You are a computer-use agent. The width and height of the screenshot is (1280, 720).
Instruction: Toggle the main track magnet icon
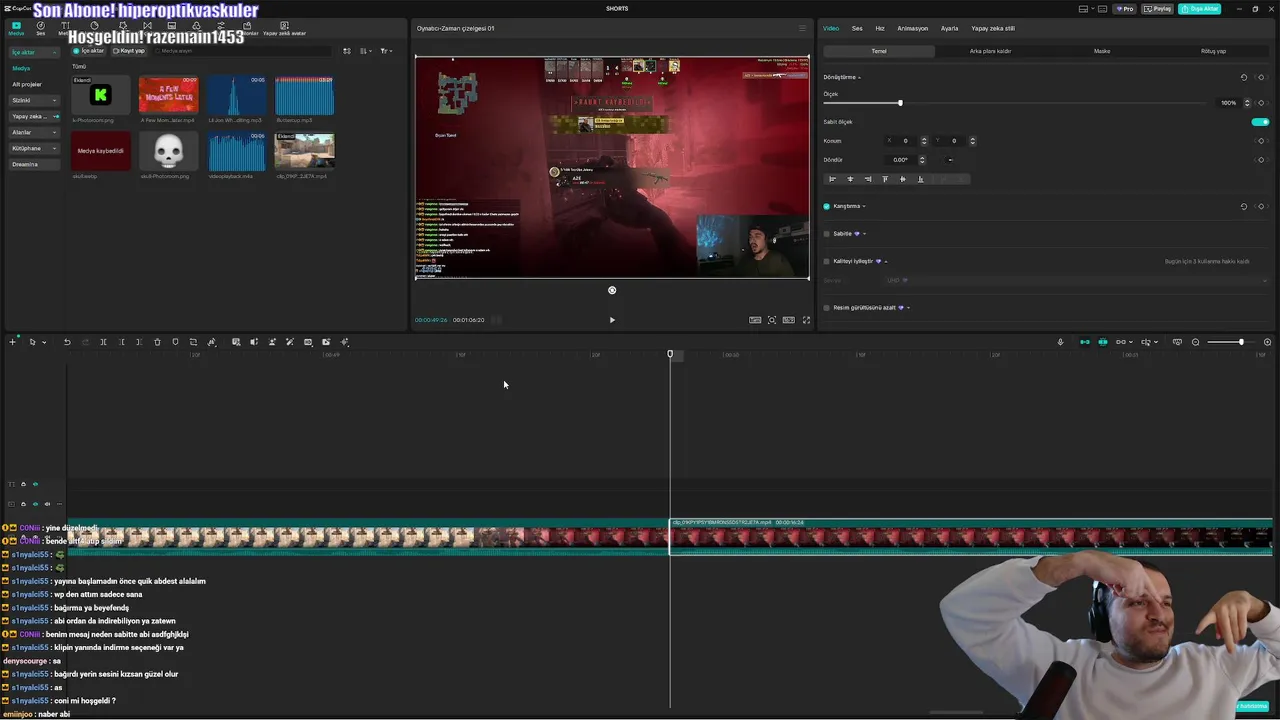click(x=1085, y=342)
